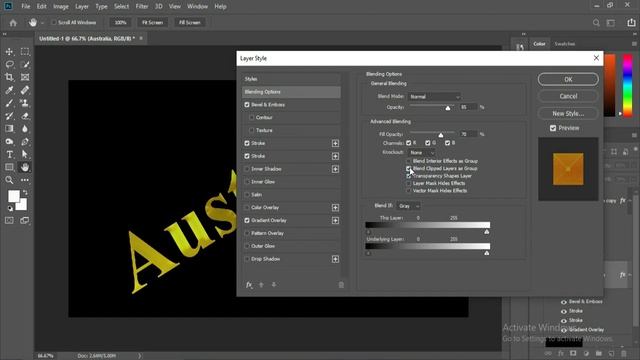Click the fx icon in Layer Style dialog
Image resolution: width=640 pixels, height=360 pixels.
point(249,284)
